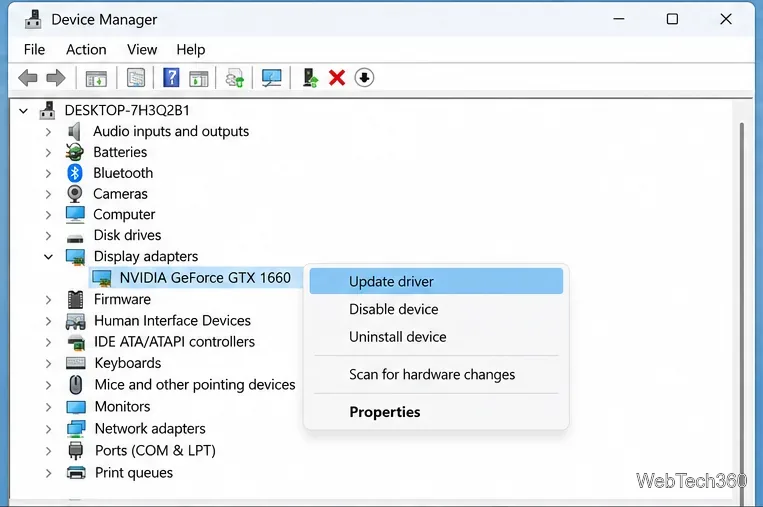Close the Device Manager window
Viewport: 763px width, 507px height.
(x=726, y=19)
